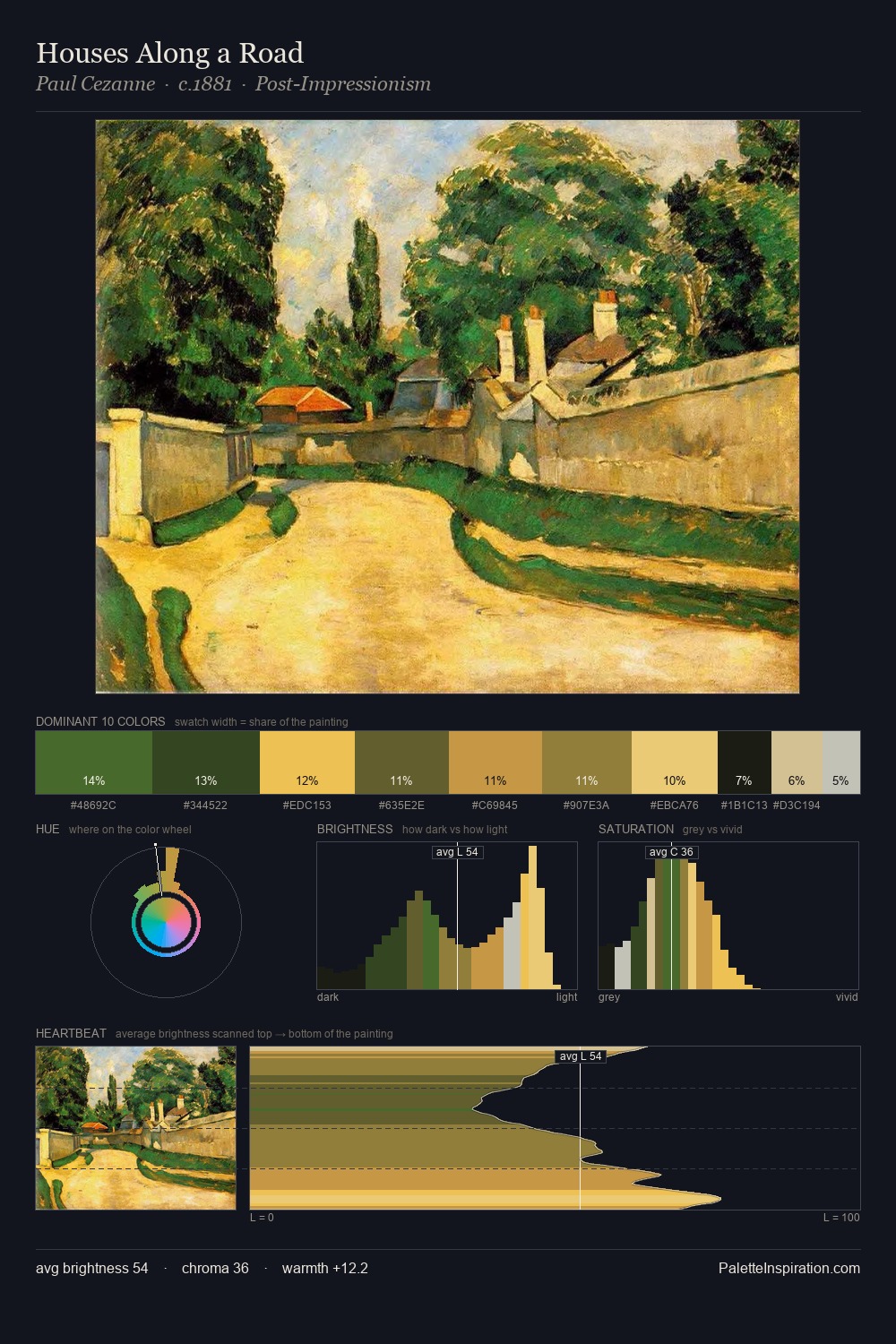The width and height of the screenshot is (896, 1344).
Task: Click the 'BRIGHTNESS' section heading
Action: 355,829
